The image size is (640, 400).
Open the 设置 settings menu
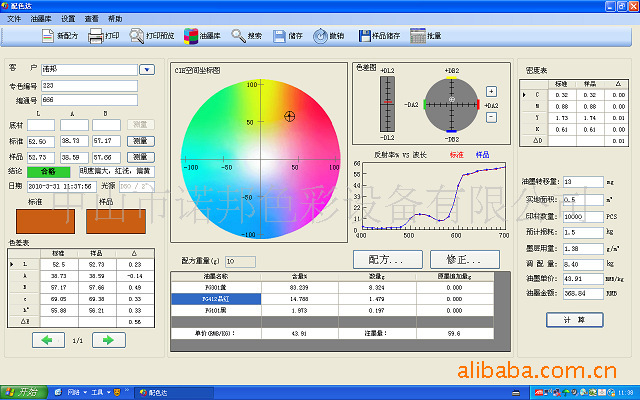point(68,19)
